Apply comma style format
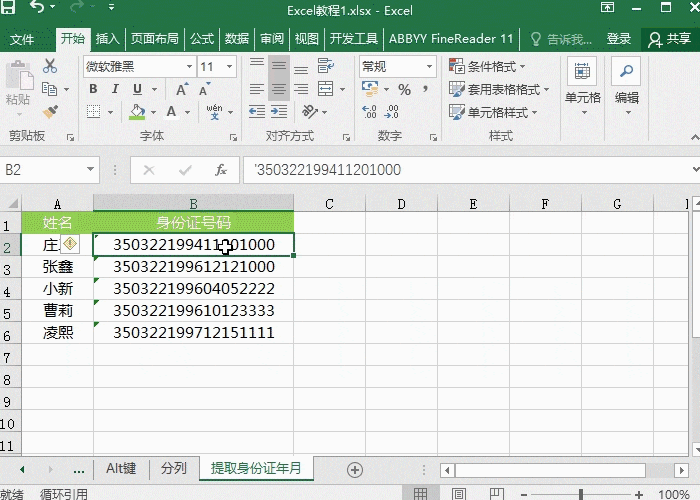Screen dimensions: 700x500 tap(426, 88)
